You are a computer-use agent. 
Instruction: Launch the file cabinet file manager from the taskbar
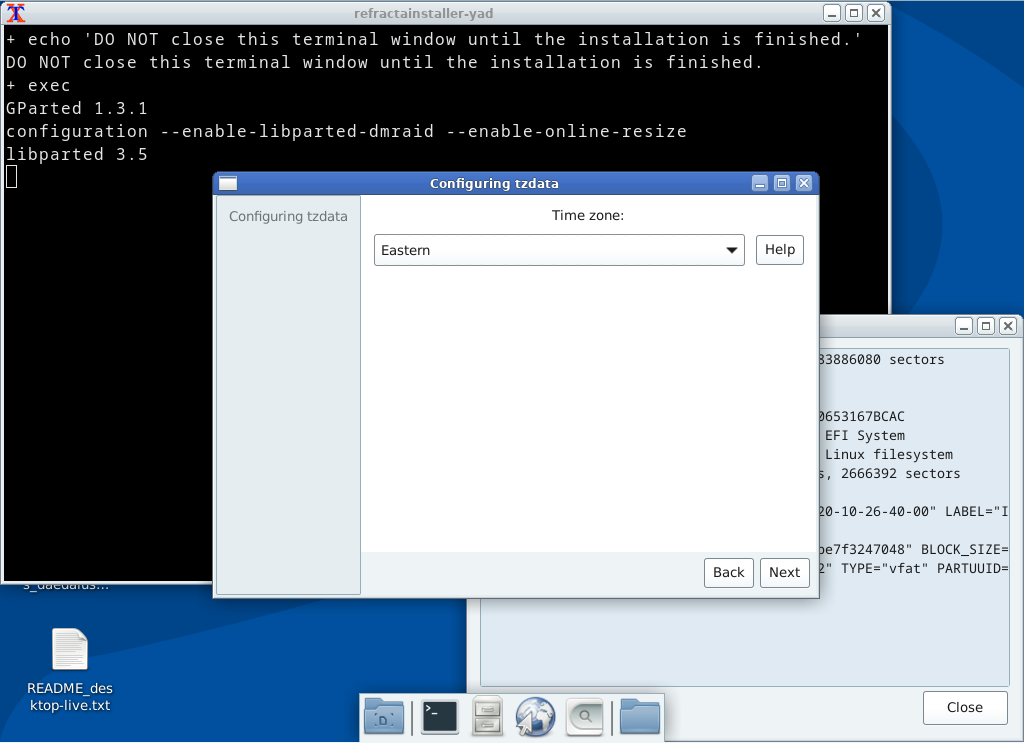[x=487, y=716]
